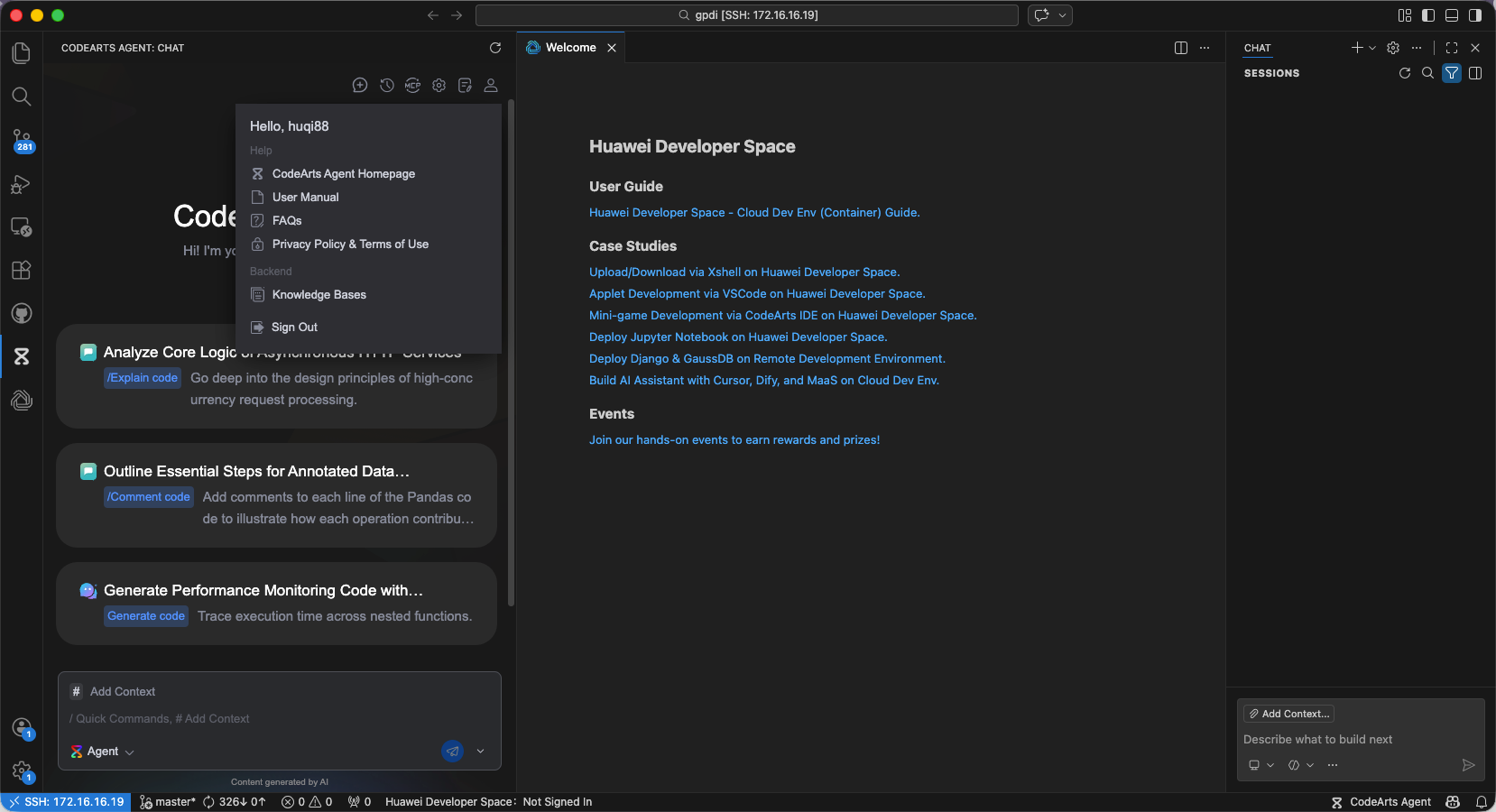Screen dimensions: 1496x812
Task: Click the CodeArts chat panel scrollbar
Action: click(x=511, y=361)
